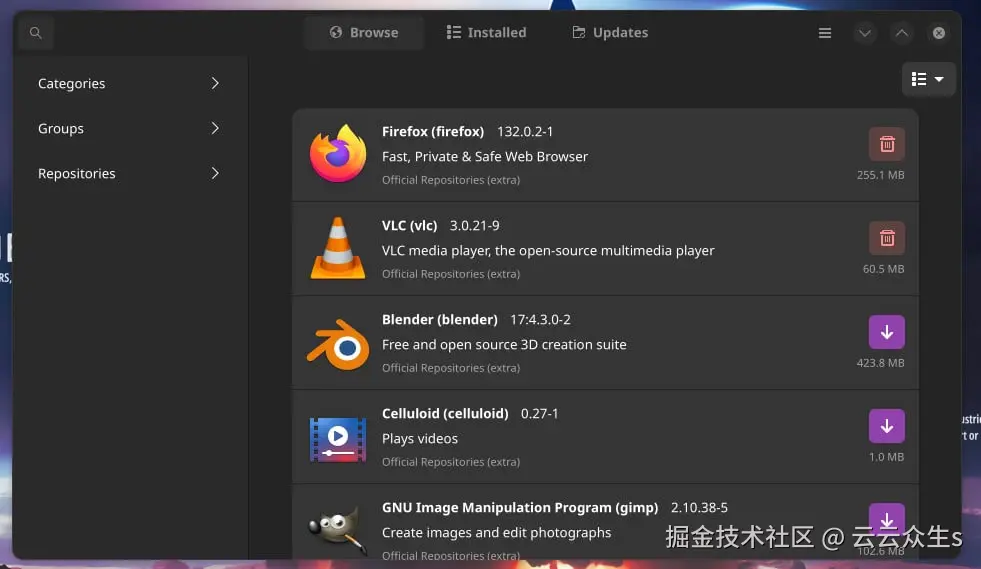The width and height of the screenshot is (981, 569).
Task: Click the Celluloid version 0.27-1
Action: [x=539, y=413]
